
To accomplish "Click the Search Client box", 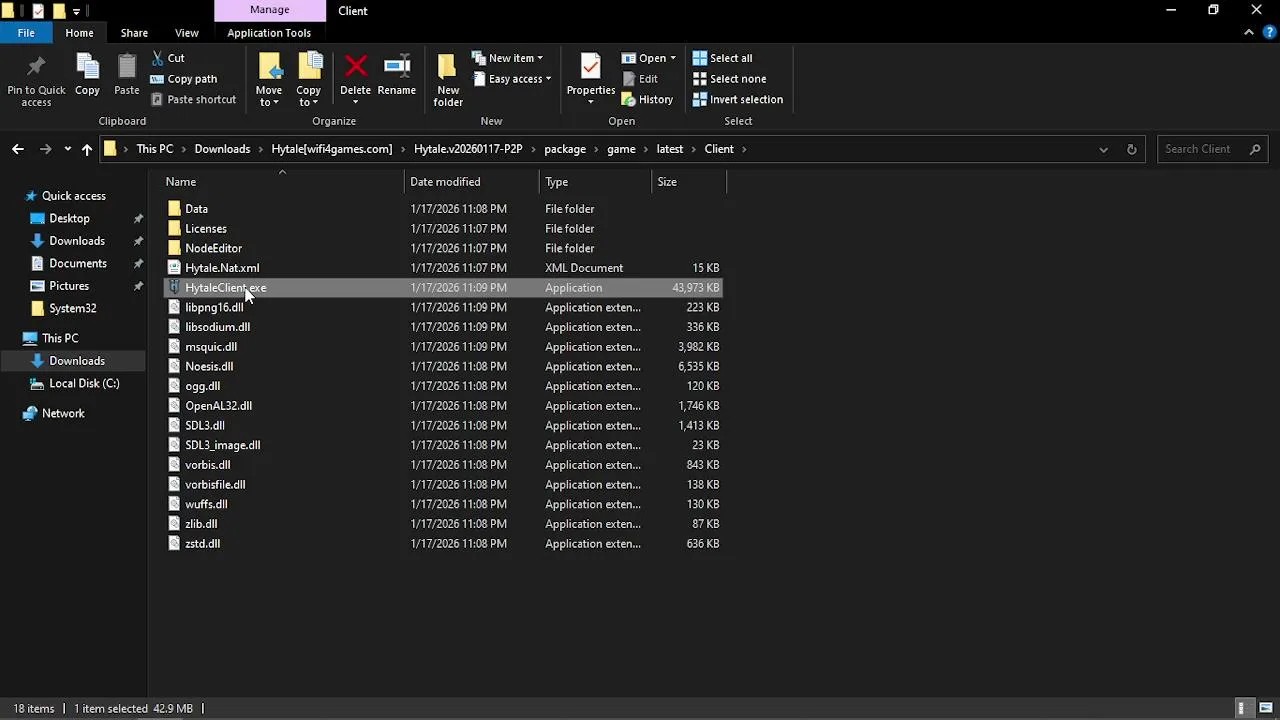I will tap(1212, 149).
